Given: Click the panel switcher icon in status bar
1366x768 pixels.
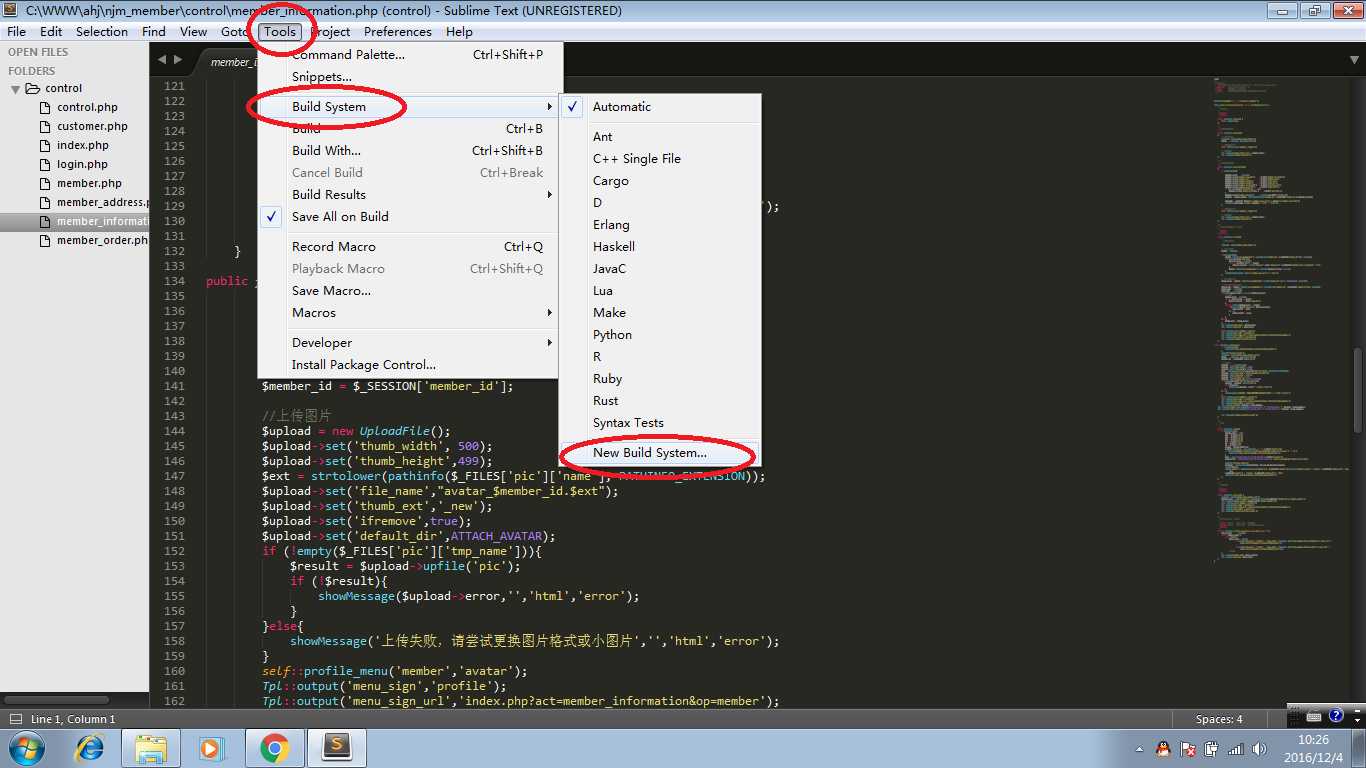Looking at the screenshot, I should point(15,719).
